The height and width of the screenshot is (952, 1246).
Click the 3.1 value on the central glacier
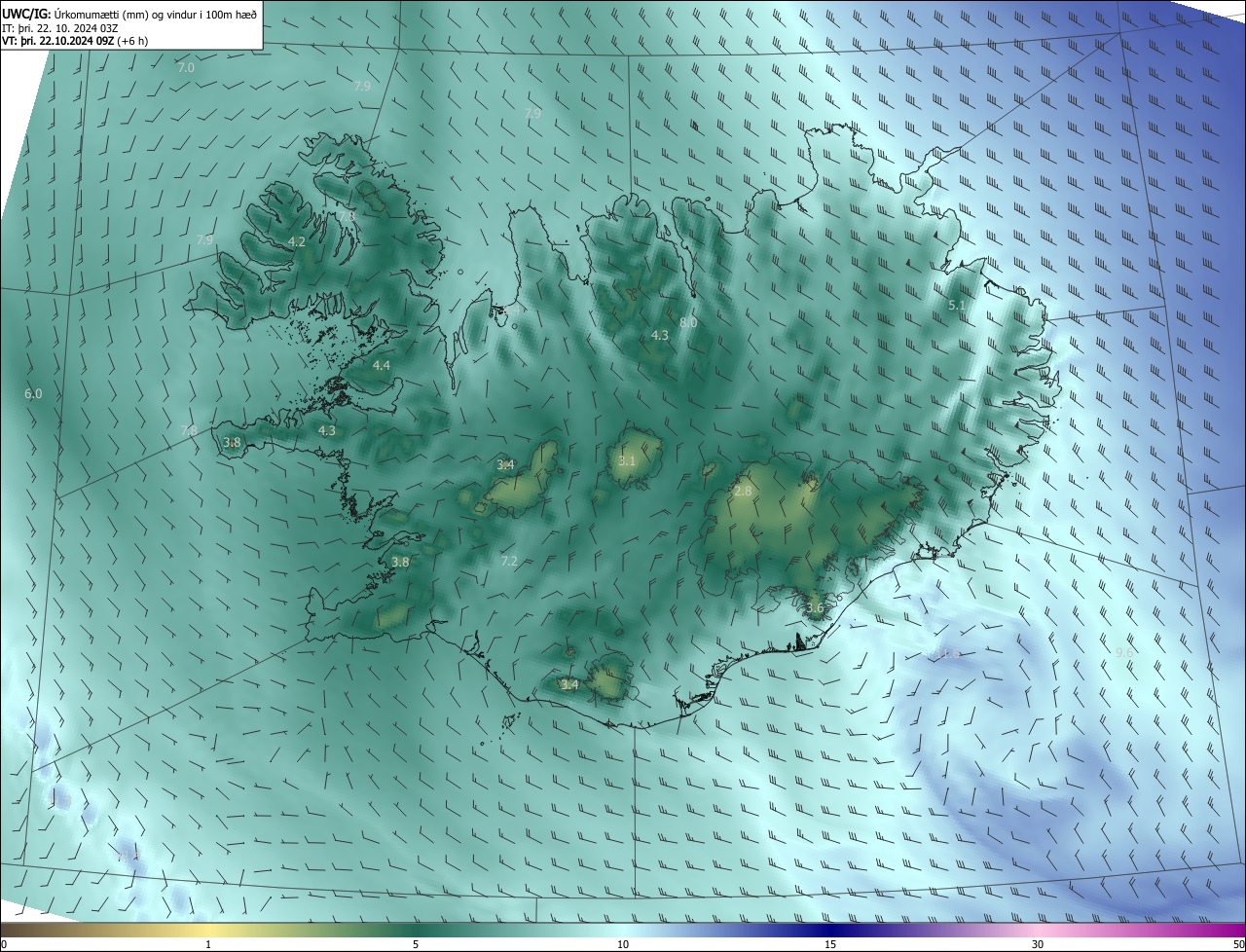[626, 460]
